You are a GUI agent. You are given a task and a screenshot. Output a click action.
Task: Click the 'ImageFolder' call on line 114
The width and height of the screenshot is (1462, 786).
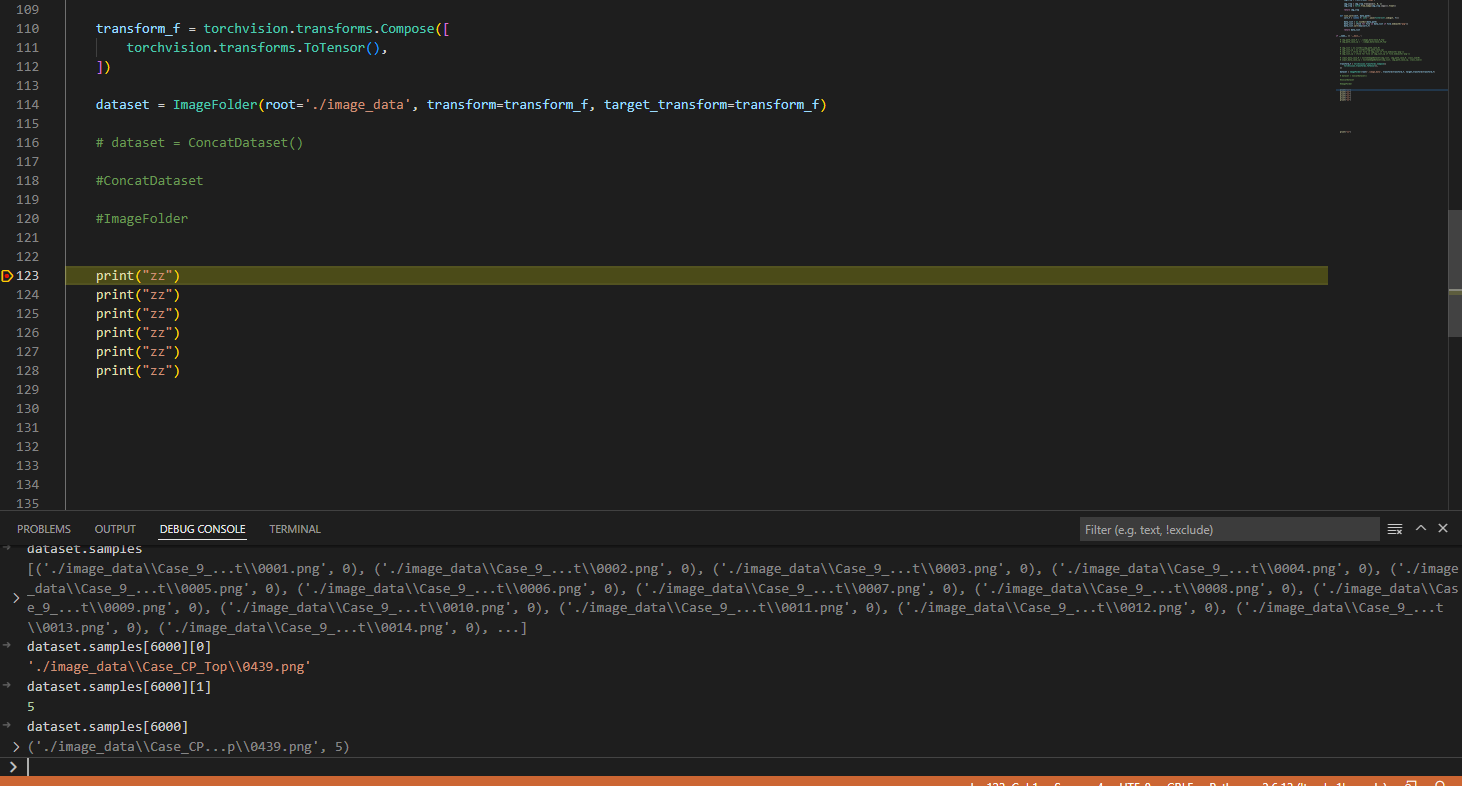tap(215, 104)
